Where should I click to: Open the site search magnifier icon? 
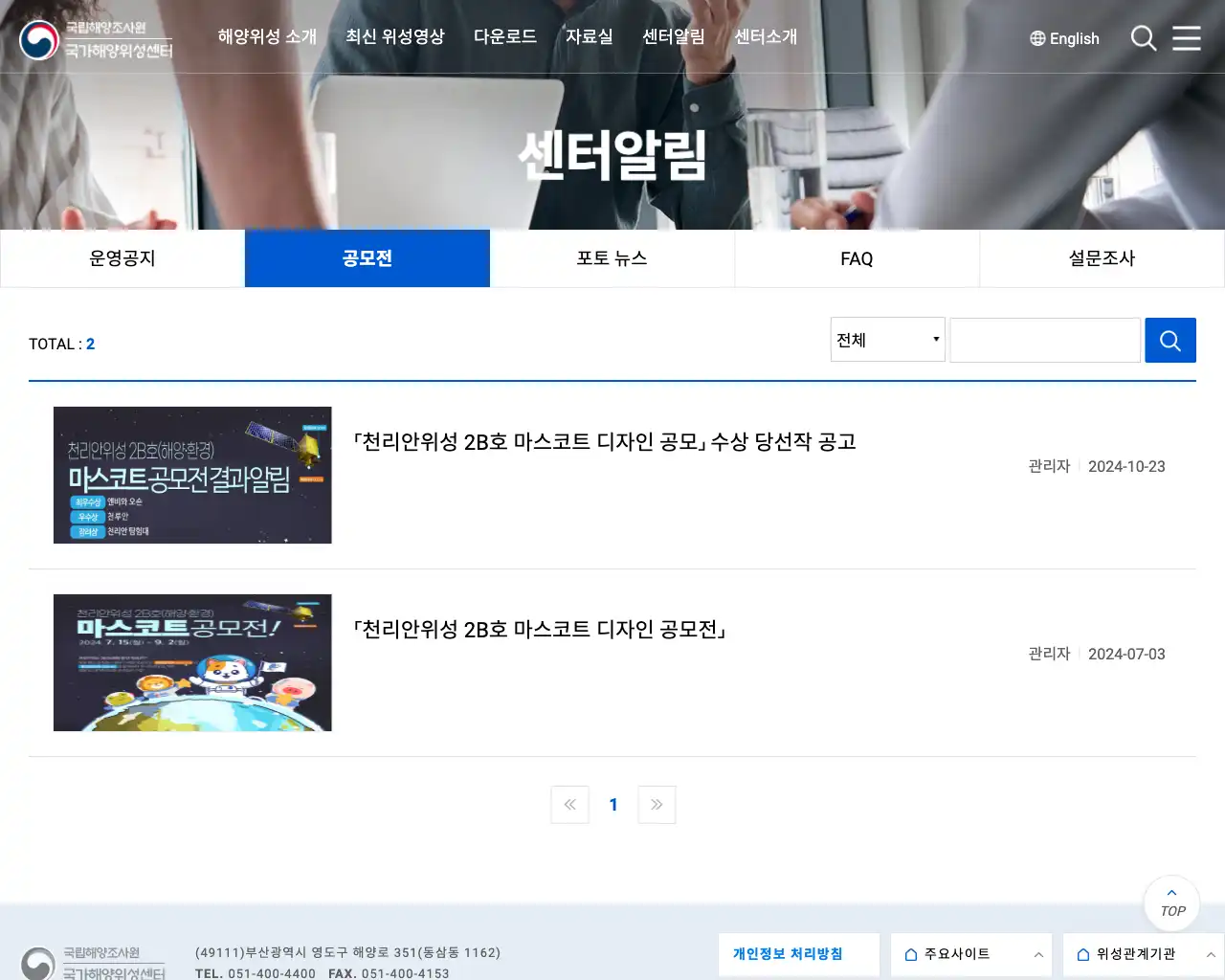point(1143,38)
